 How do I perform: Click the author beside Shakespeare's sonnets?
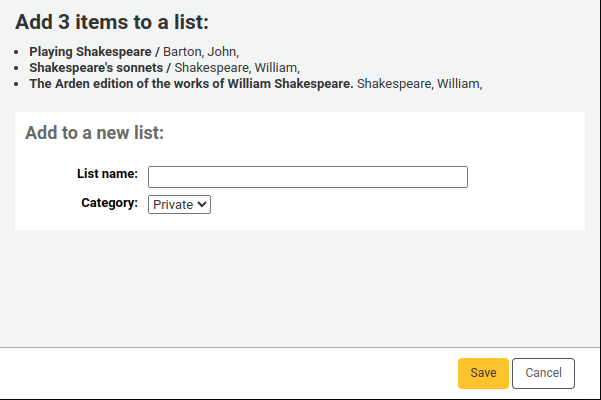point(236,68)
